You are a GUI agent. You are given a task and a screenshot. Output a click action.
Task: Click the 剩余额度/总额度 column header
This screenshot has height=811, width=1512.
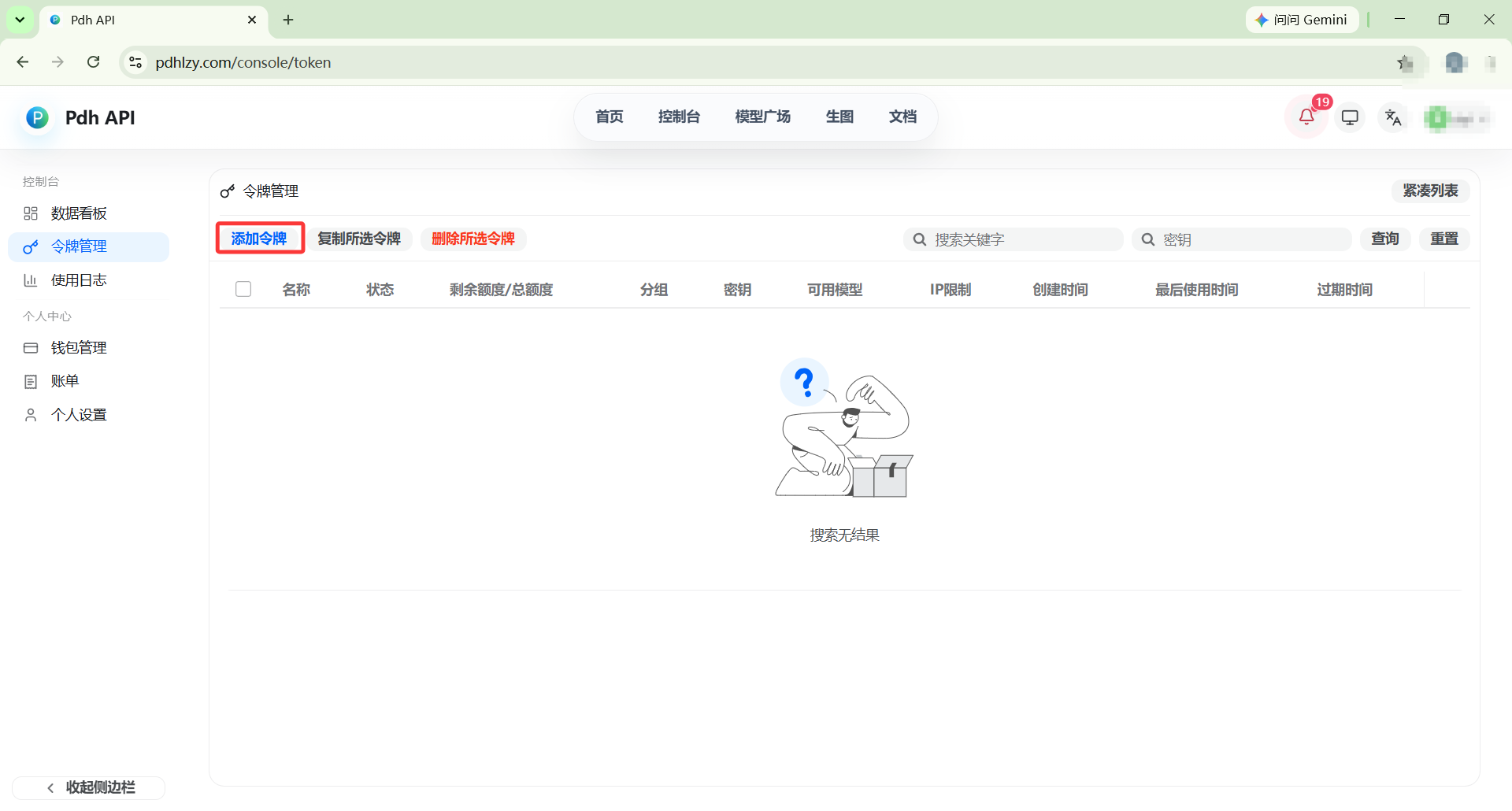point(502,290)
